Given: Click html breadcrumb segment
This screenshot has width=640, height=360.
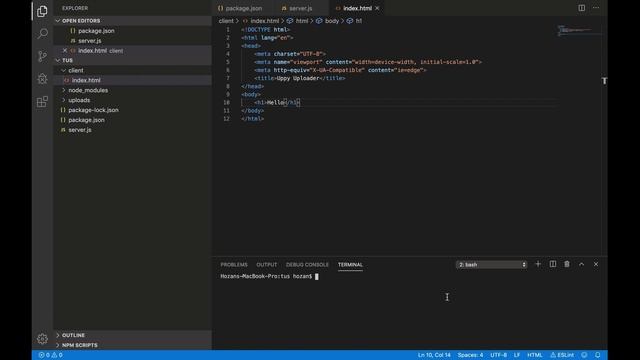Looking at the screenshot, I should pos(298,21).
